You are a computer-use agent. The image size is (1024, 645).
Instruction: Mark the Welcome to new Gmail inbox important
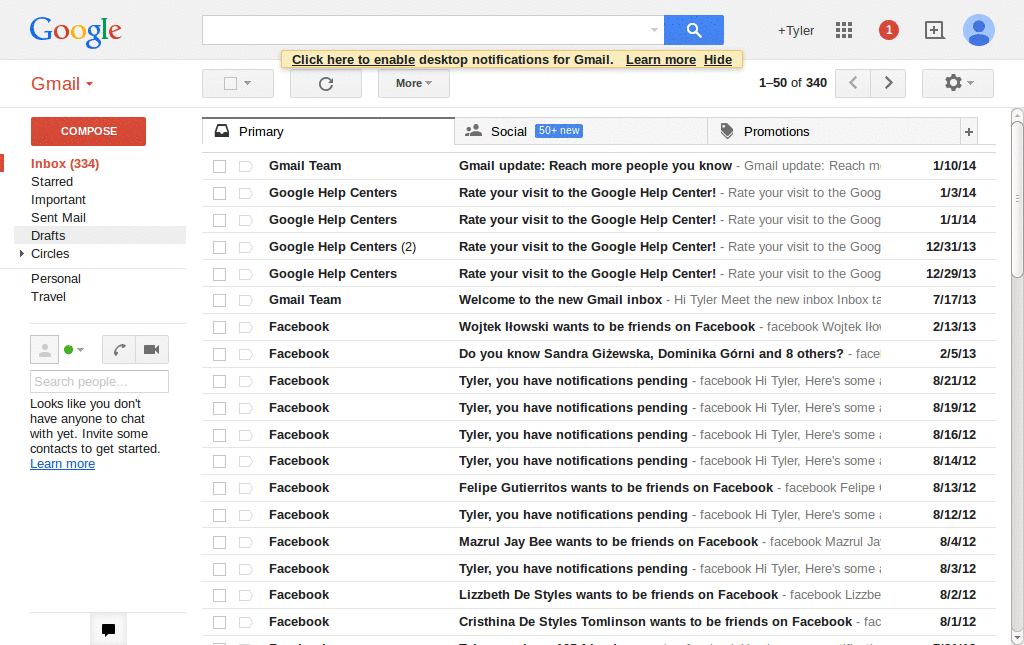click(246, 300)
